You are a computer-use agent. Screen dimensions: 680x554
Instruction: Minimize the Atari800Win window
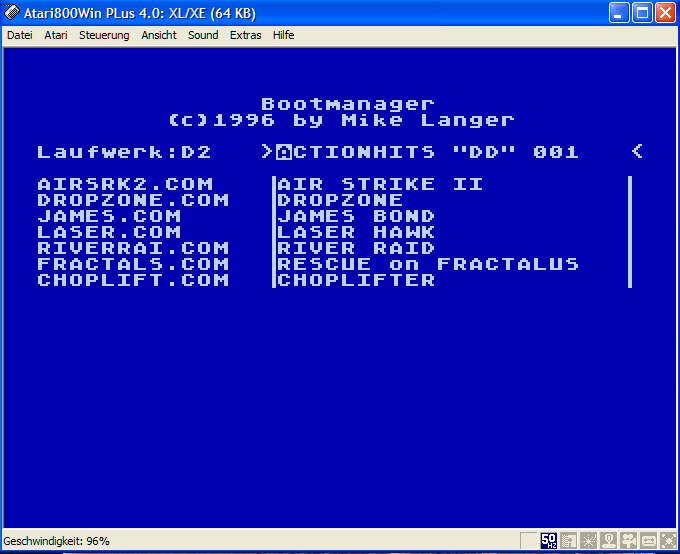click(x=619, y=13)
